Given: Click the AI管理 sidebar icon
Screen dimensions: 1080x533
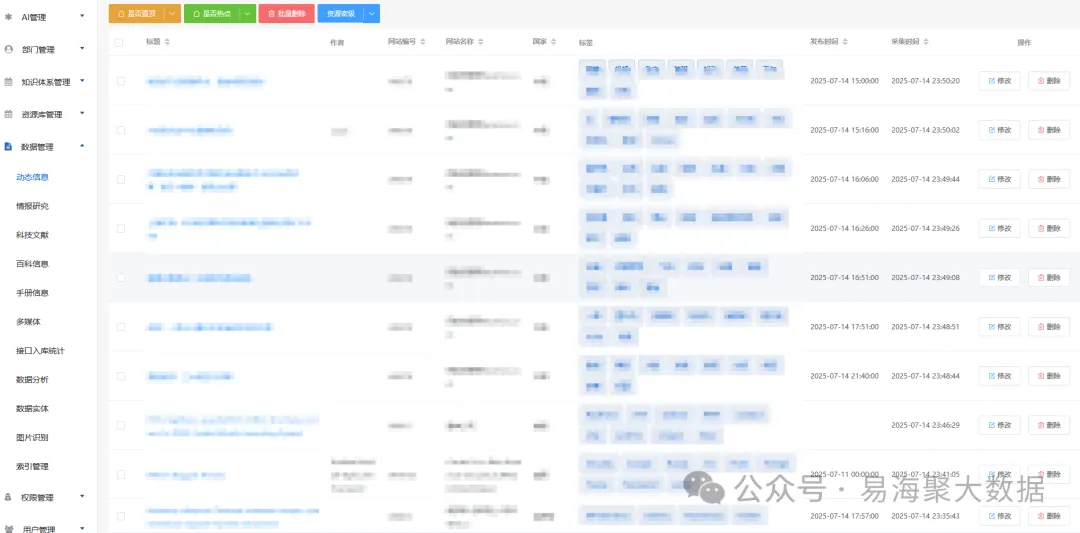Looking at the screenshot, I should click(8, 16).
